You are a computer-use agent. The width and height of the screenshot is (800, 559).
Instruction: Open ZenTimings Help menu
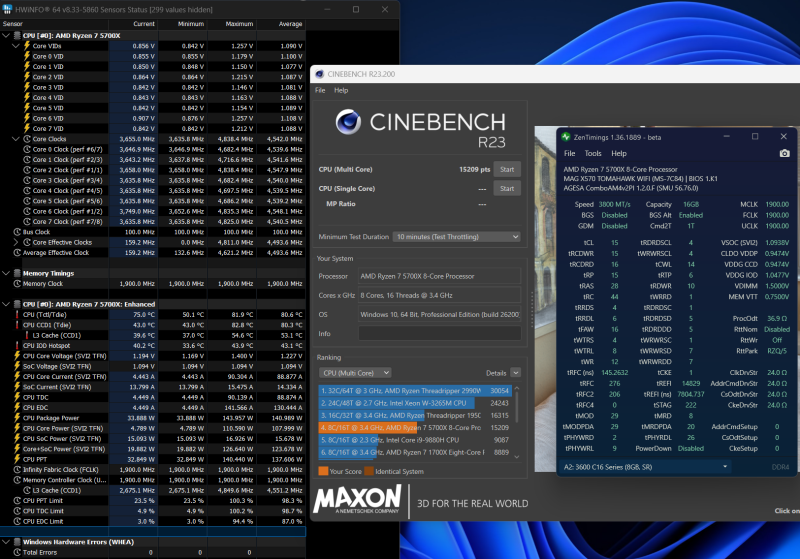[619, 153]
